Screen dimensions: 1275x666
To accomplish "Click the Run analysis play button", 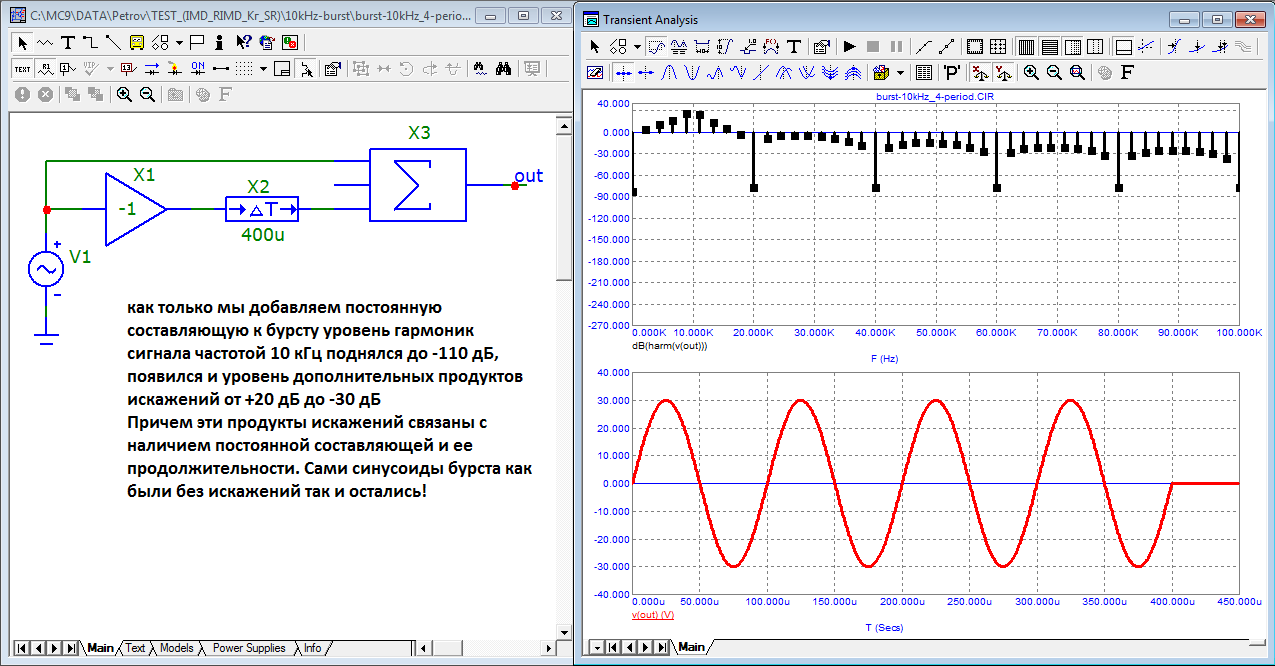I will point(849,46).
